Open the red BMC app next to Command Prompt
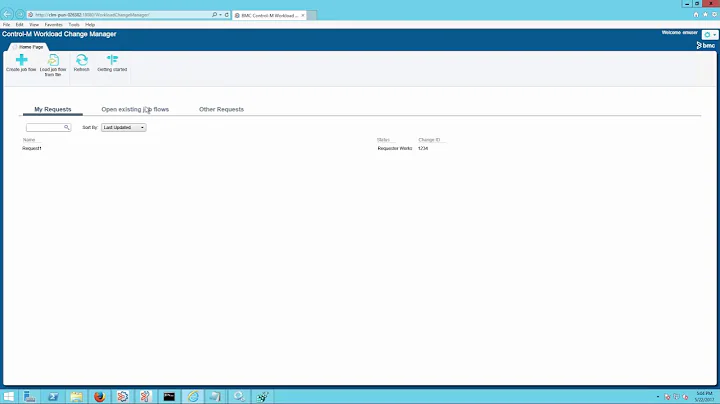720x404 pixels. click(x=146, y=397)
